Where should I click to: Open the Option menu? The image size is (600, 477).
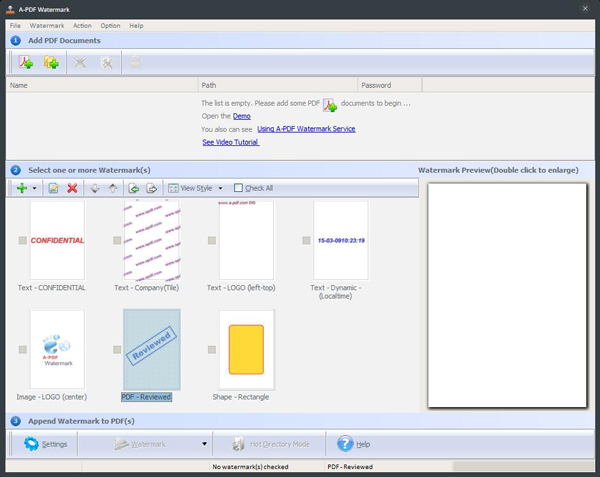click(x=110, y=26)
